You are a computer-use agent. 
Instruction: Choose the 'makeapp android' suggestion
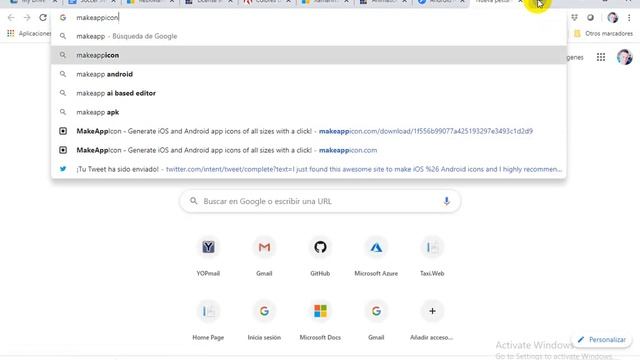(x=309, y=74)
